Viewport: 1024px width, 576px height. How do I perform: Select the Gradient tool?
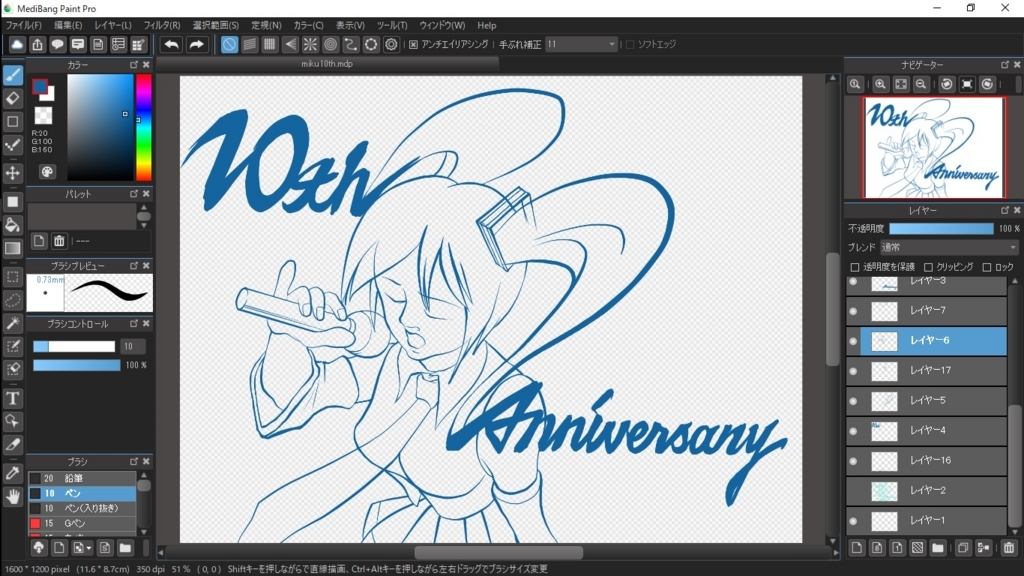pyautogui.click(x=12, y=248)
